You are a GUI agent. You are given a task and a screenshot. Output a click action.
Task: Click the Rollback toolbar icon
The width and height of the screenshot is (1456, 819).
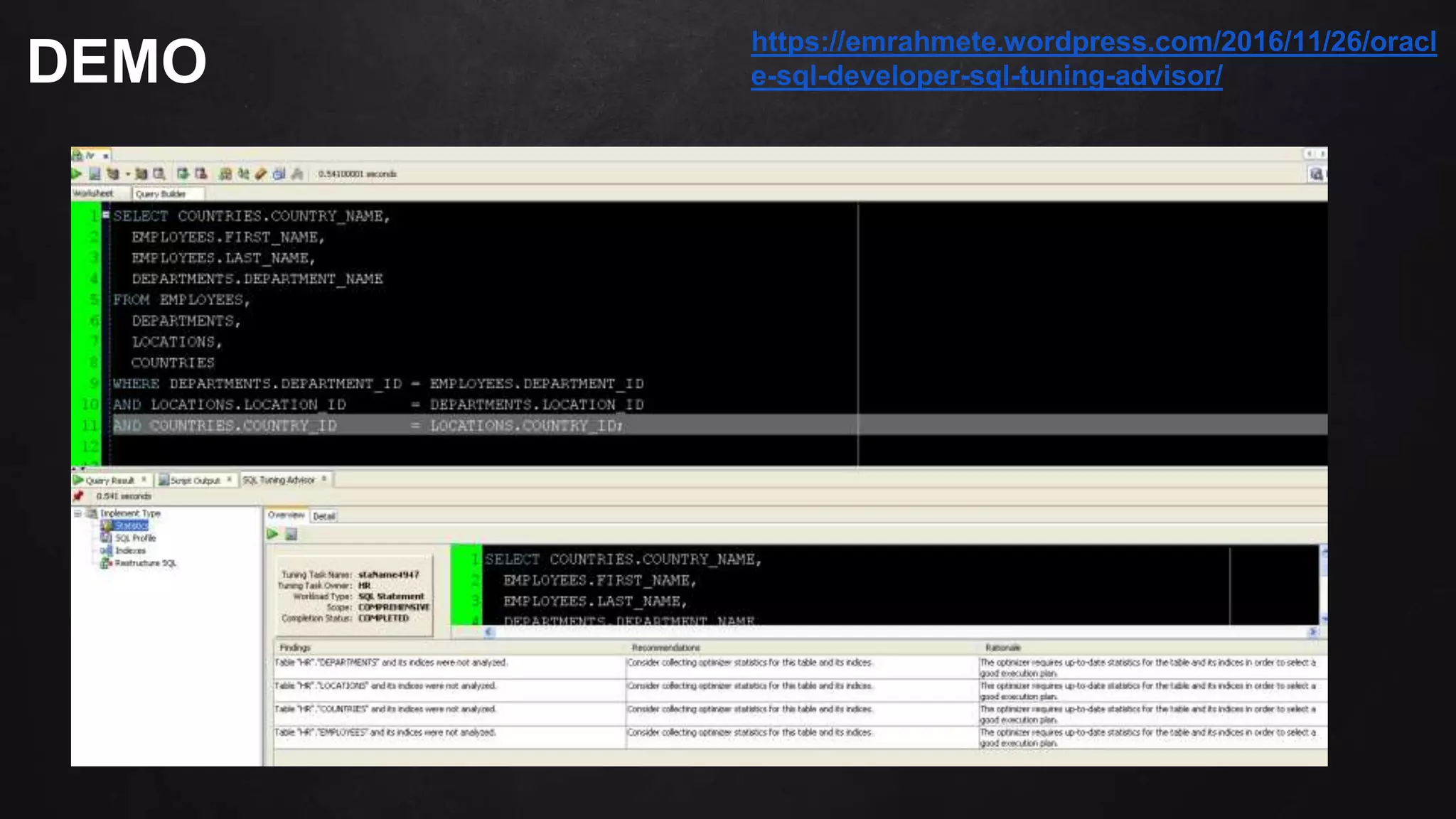pos(201,173)
